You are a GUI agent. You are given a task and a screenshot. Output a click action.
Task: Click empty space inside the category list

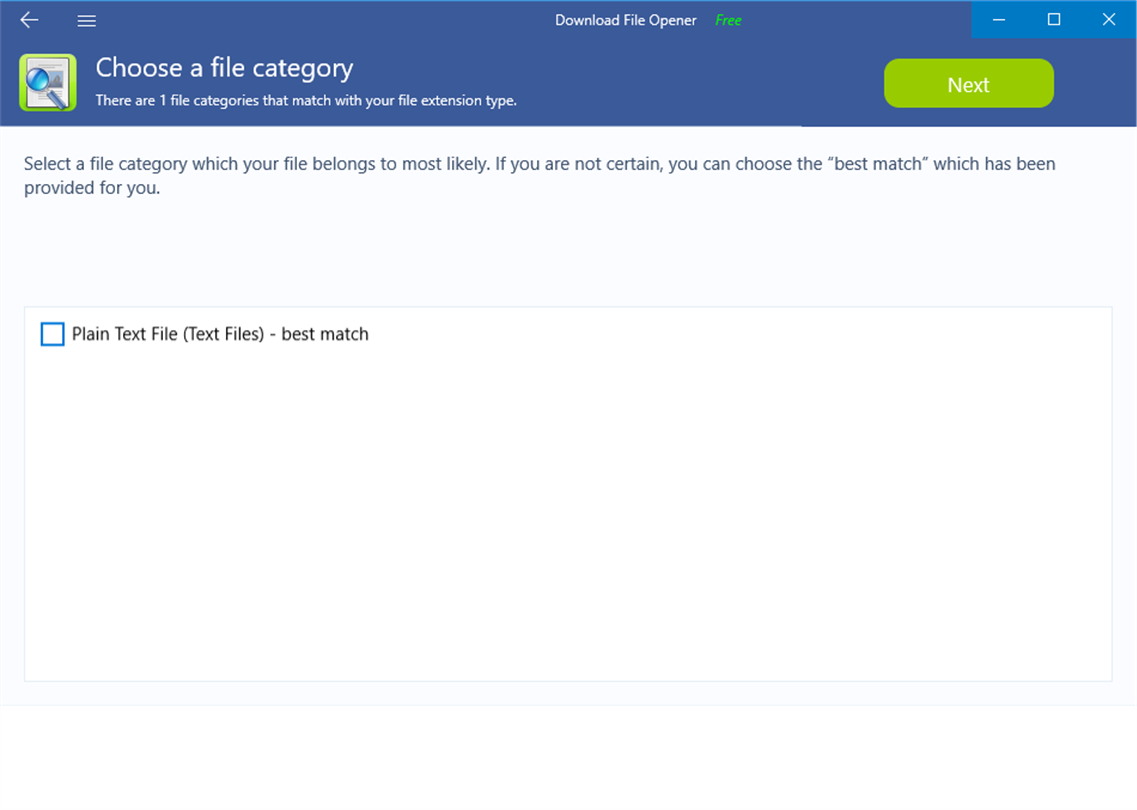(x=568, y=520)
